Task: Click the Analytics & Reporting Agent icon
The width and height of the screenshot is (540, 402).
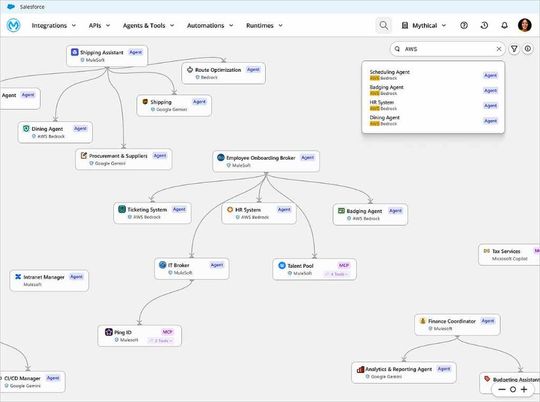Action: click(360, 369)
